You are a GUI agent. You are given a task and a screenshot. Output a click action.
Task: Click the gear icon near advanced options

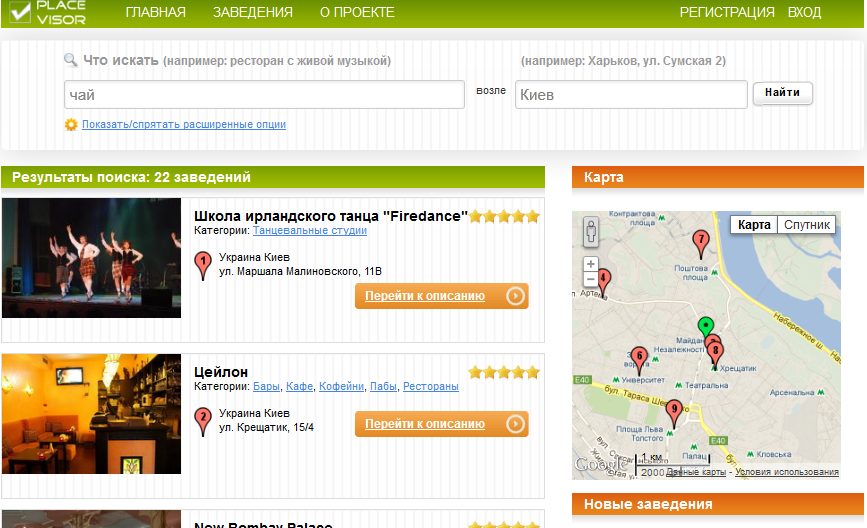pos(71,124)
